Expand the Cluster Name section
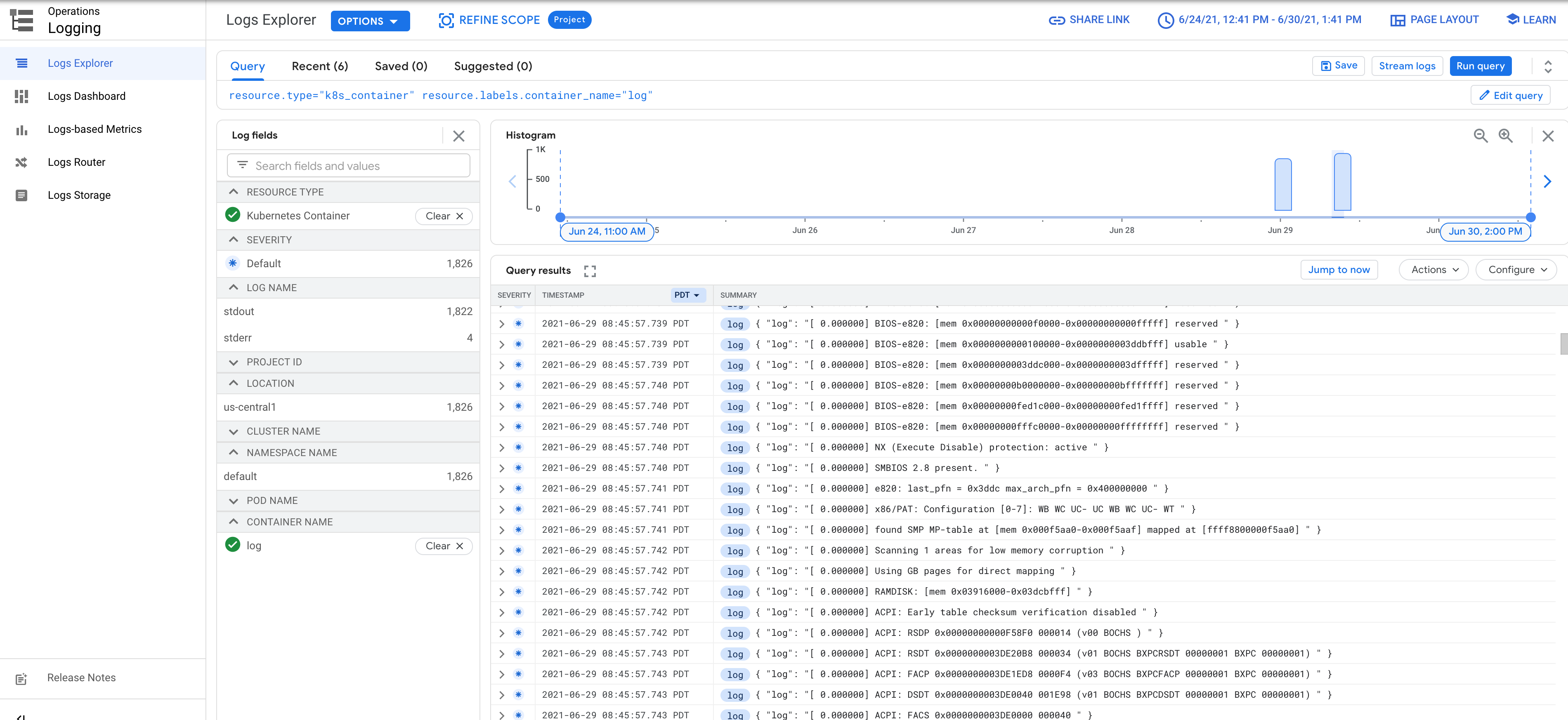This screenshot has width=1568, height=720. click(x=234, y=431)
